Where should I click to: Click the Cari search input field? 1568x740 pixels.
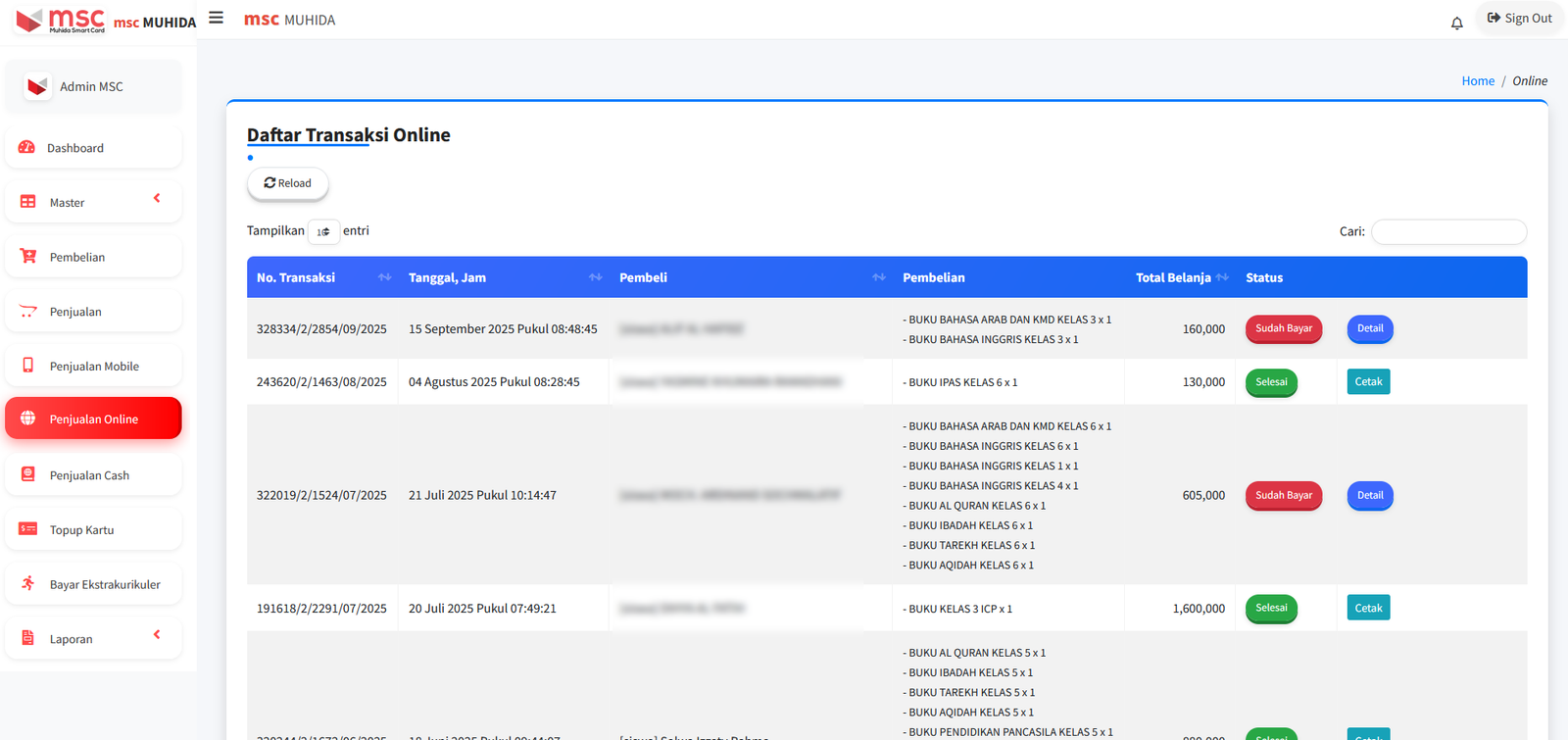click(x=1447, y=231)
